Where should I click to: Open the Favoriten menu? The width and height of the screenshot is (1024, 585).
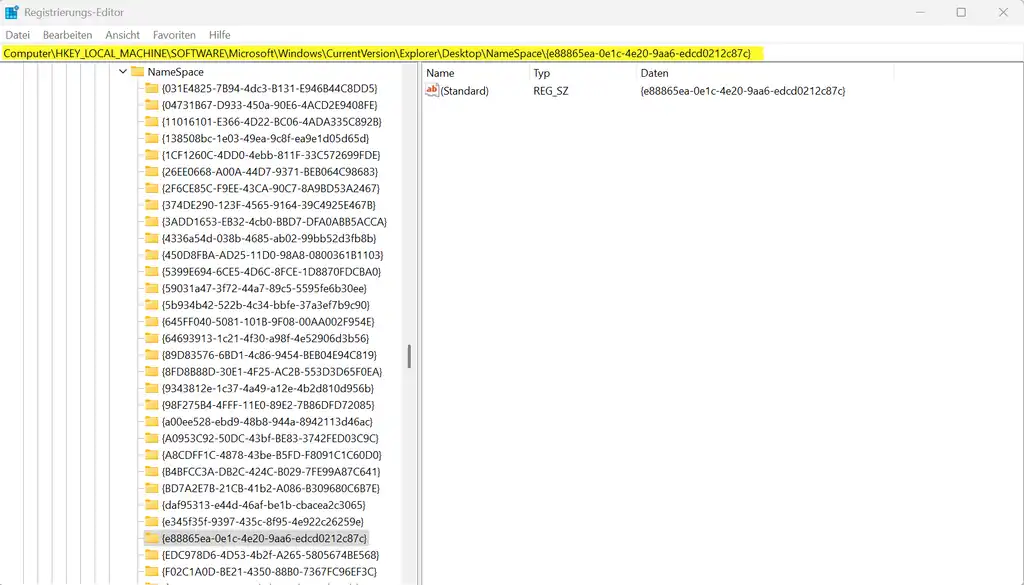coord(174,35)
